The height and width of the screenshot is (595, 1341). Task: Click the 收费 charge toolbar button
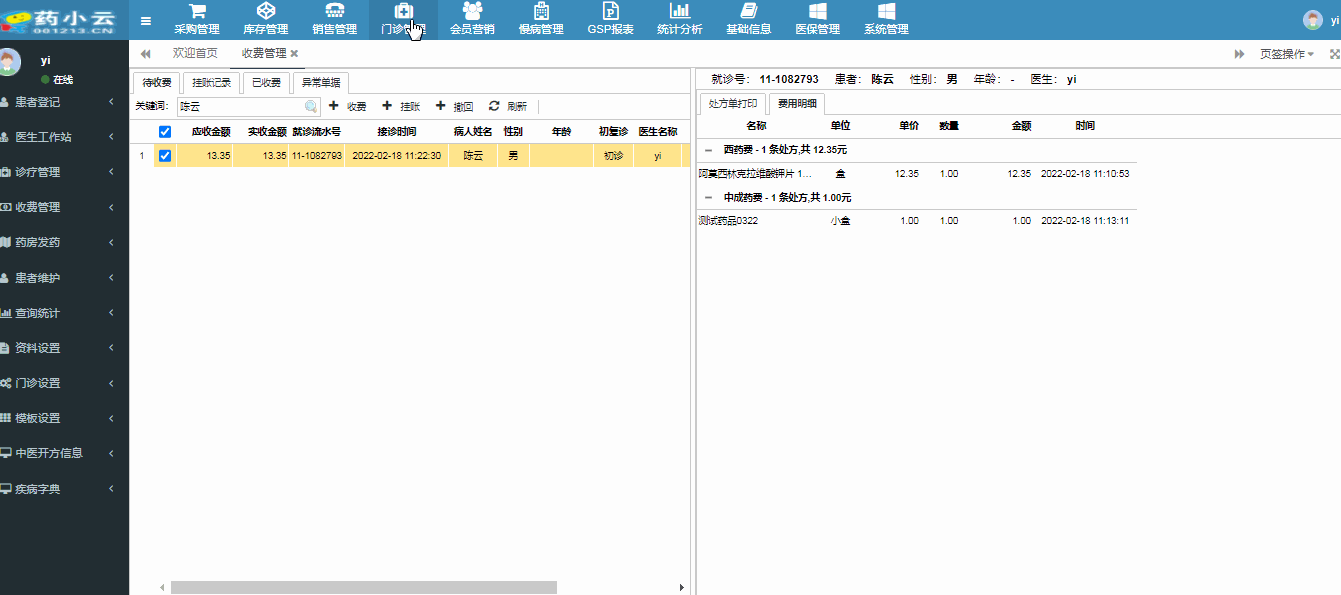point(348,106)
